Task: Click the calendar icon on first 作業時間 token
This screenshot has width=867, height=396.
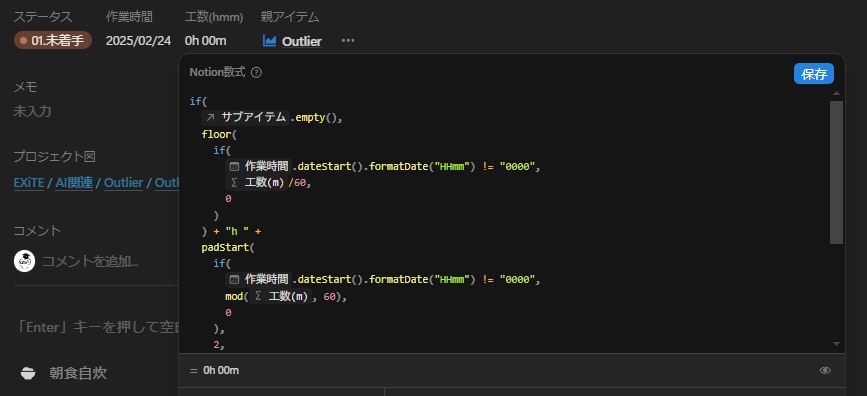Action: point(234,166)
